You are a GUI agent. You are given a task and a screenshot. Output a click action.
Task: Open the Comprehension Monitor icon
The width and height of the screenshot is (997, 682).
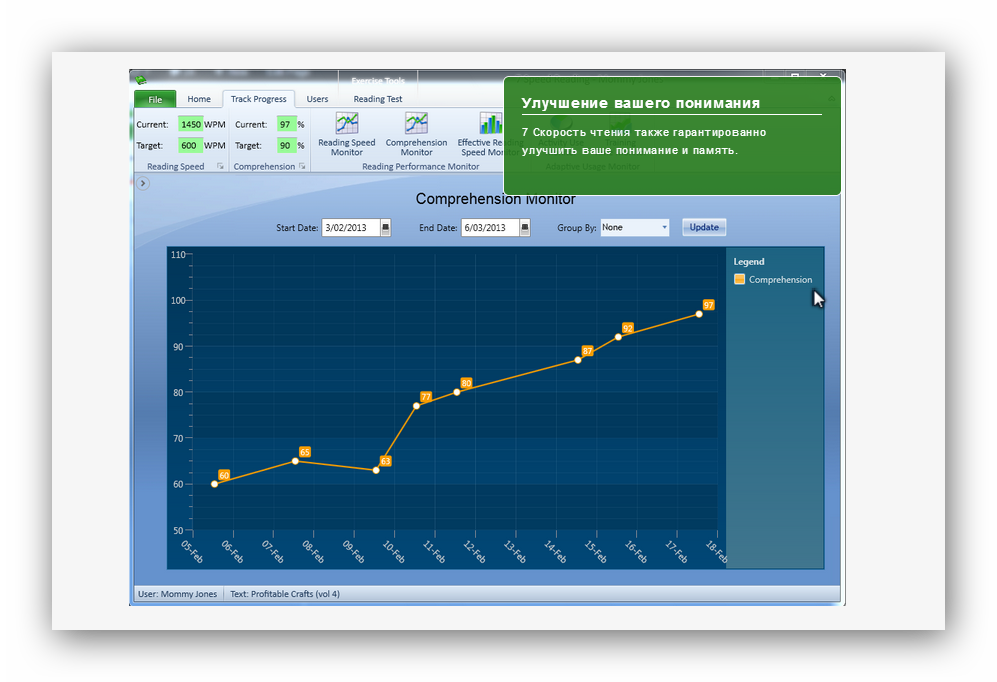point(416,134)
